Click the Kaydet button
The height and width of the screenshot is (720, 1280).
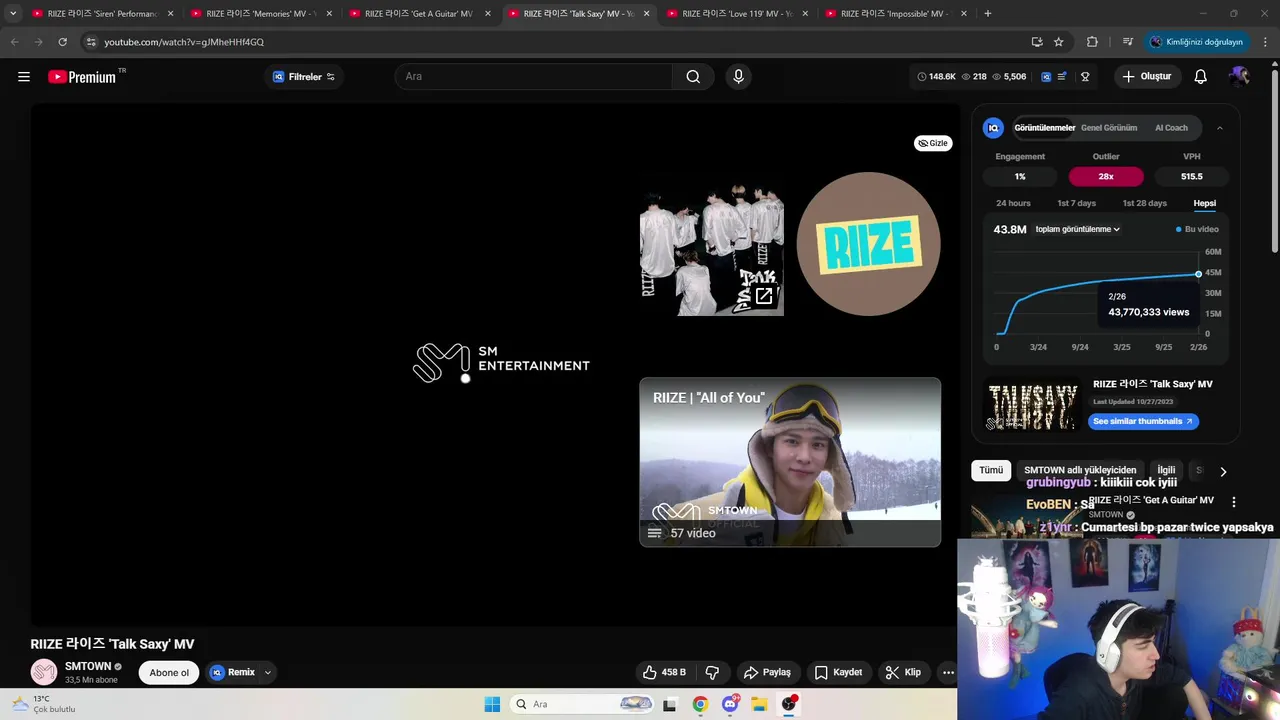tap(838, 672)
